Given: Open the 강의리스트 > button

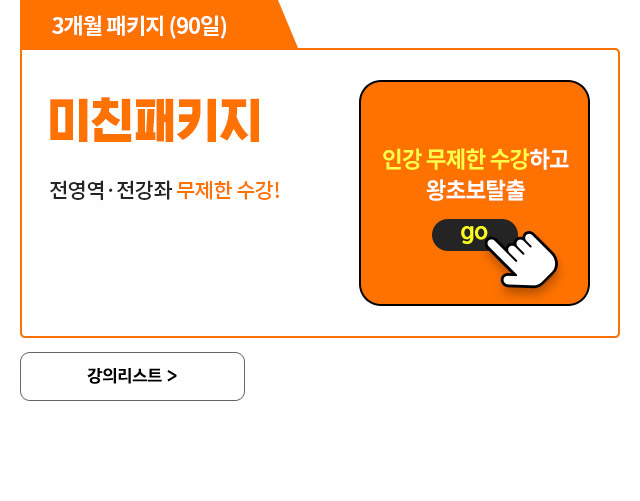Looking at the screenshot, I should [132, 376].
